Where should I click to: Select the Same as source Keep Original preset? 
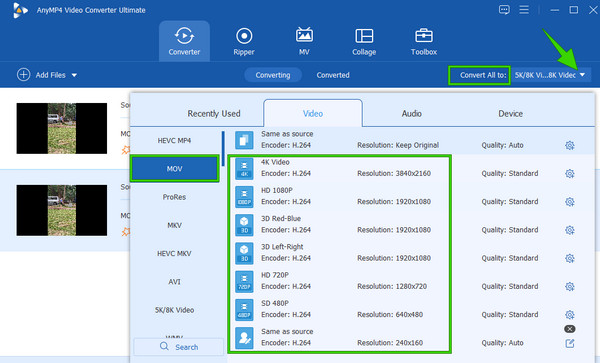pos(411,140)
